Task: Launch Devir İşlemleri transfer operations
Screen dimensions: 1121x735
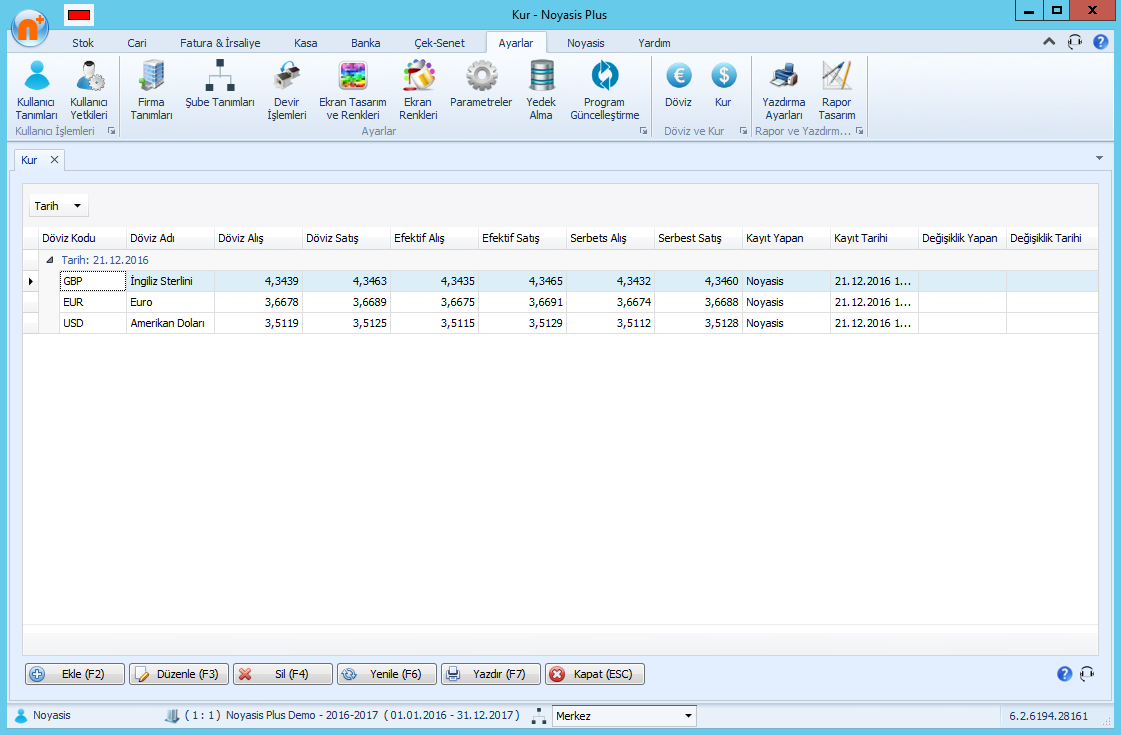Action: tap(287, 89)
